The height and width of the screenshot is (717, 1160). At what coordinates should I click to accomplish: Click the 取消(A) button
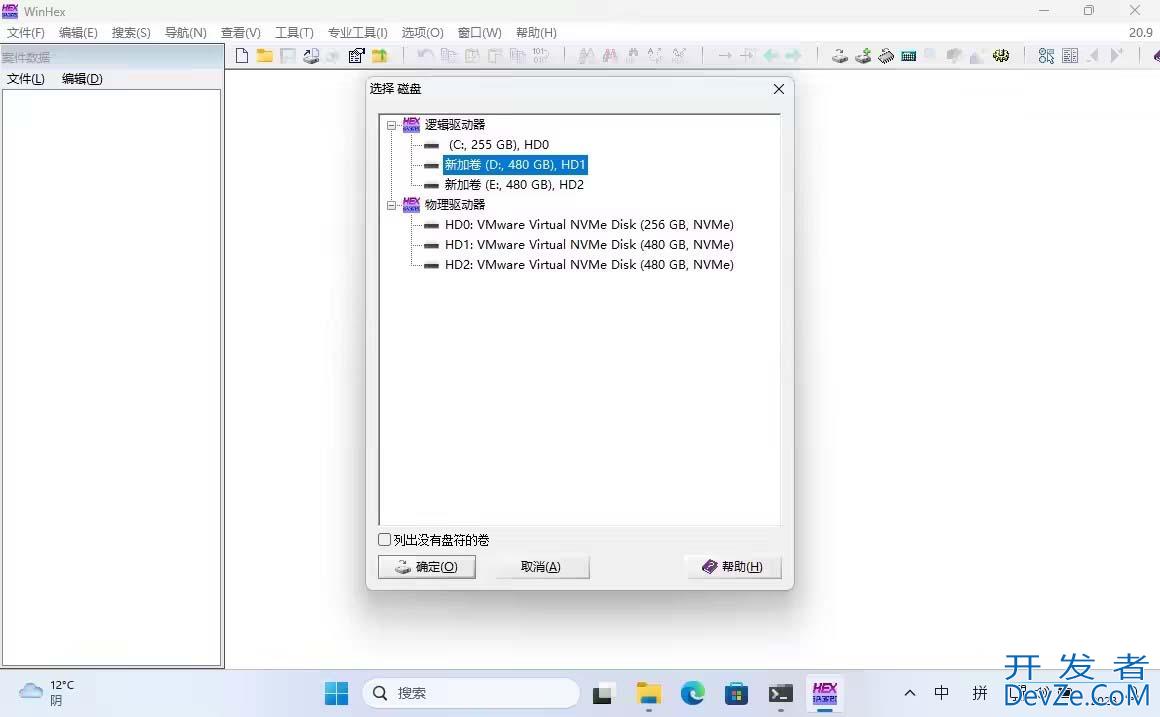541,567
